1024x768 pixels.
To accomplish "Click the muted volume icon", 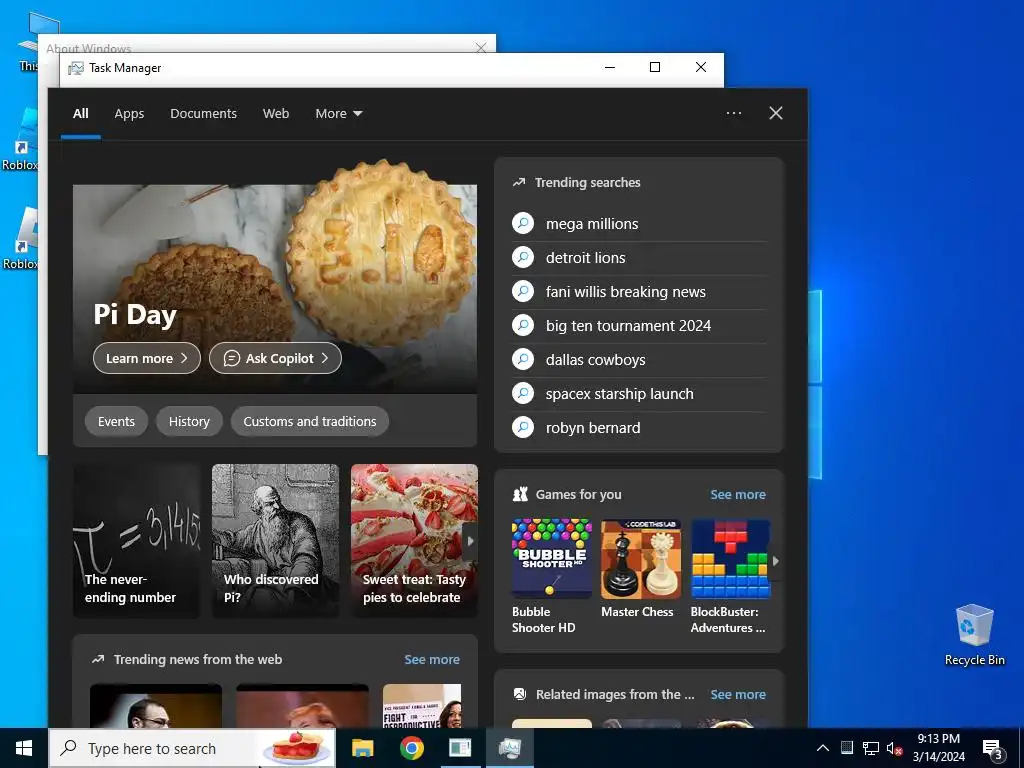I will tap(894, 748).
